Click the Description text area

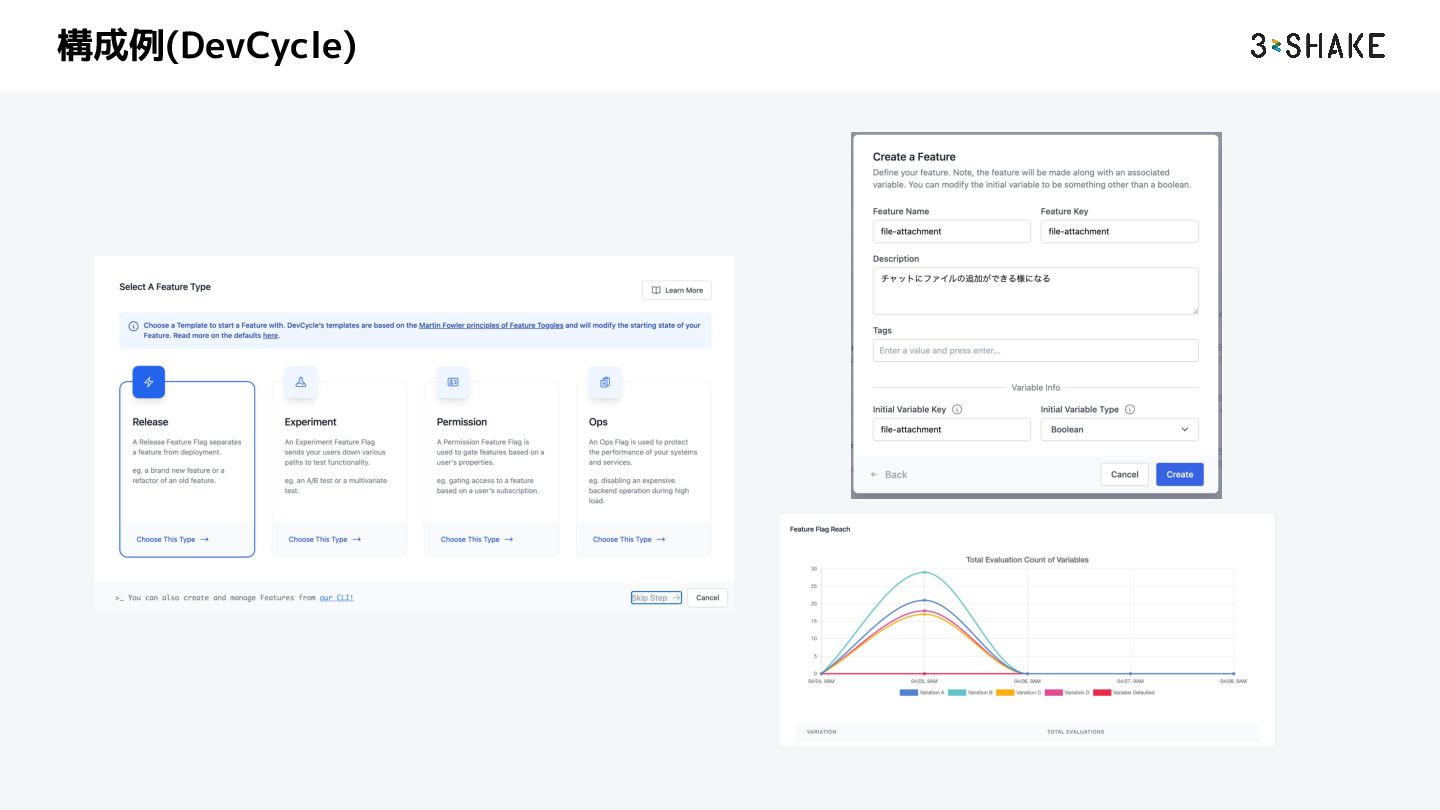coord(1035,291)
